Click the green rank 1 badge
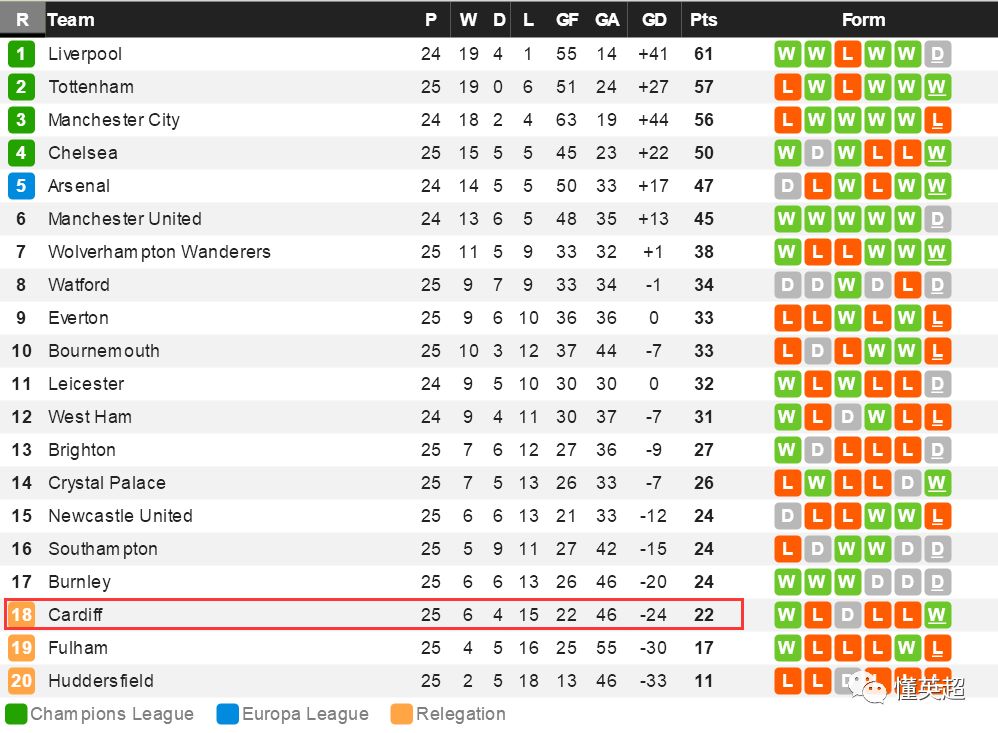Viewport: 998px width, 733px height. tap(21, 54)
